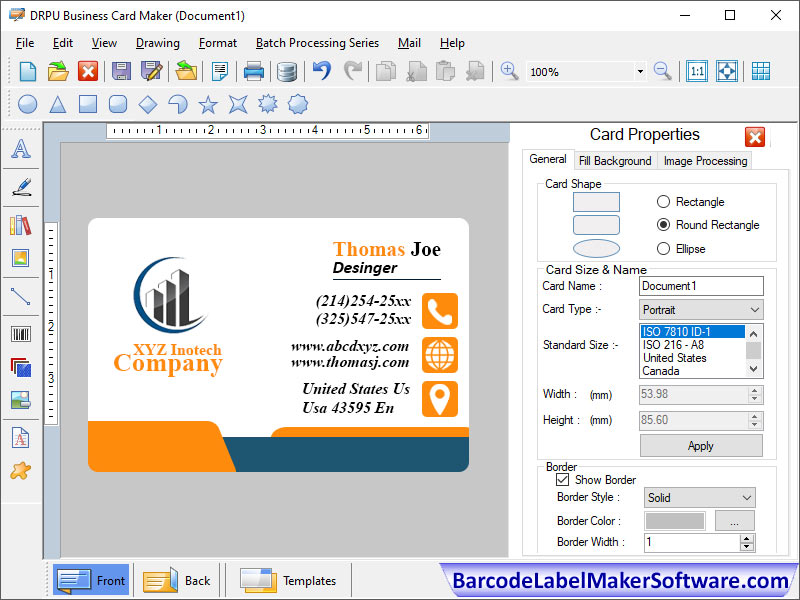This screenshot has width=800, height=600.
Task: Click the border color browse (...) button
Action: pyautogui.click(x=734, y=521)
